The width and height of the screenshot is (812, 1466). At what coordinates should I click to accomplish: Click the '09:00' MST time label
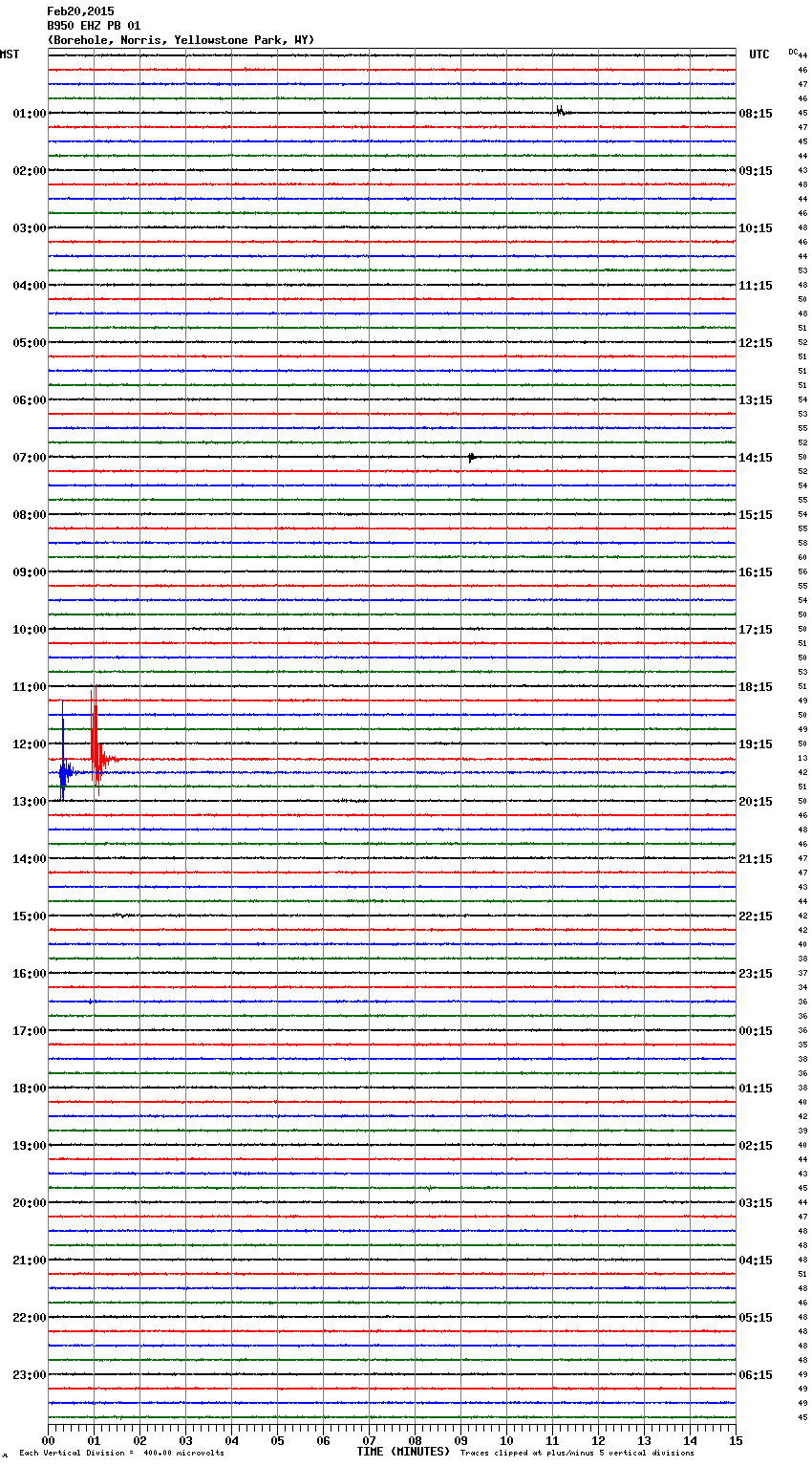point(30,572)
